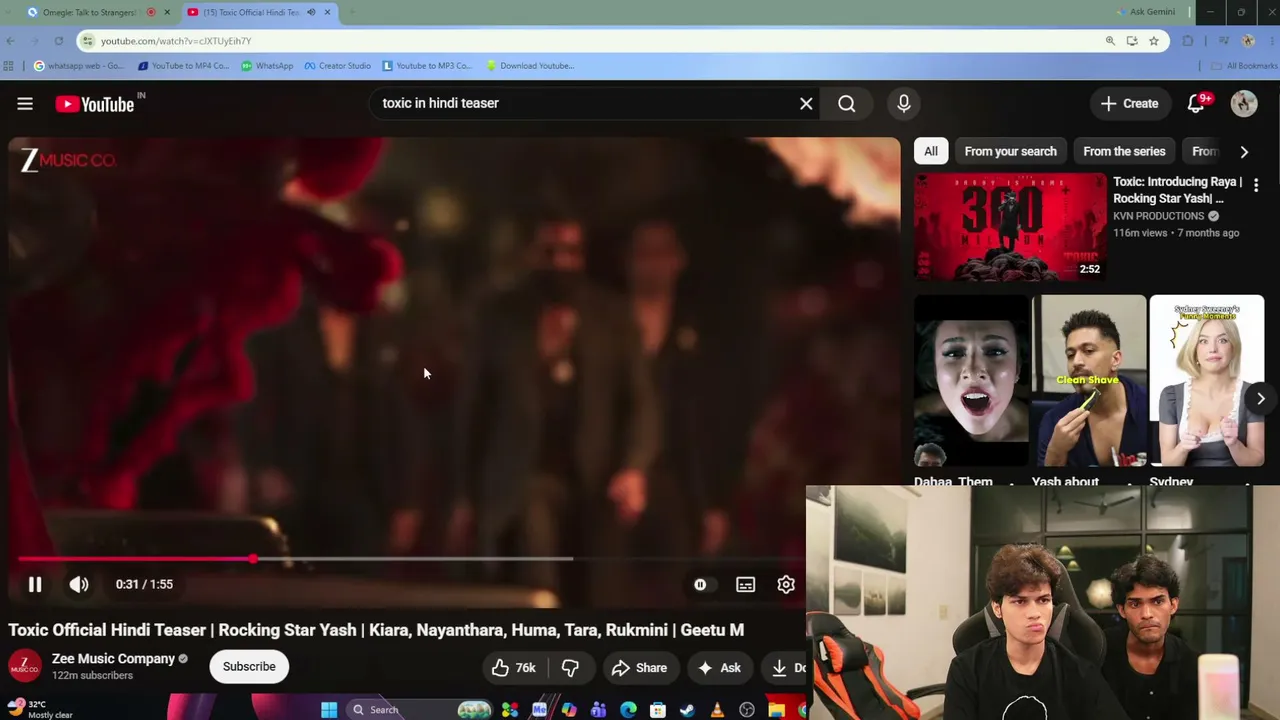Open the WhatsApp bookmark
This screenshot has height=720, width=1280.
pyautogui.click(x=267, y=66)
